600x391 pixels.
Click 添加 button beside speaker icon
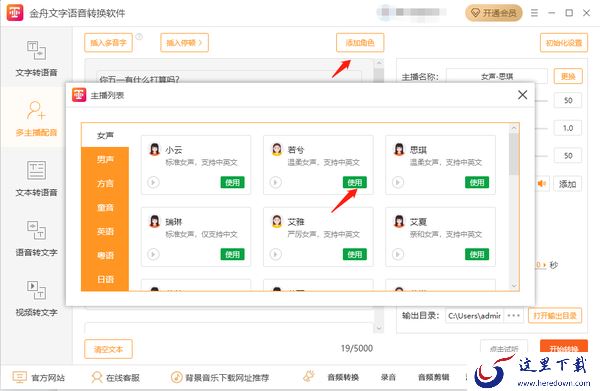tap(567, 184)
